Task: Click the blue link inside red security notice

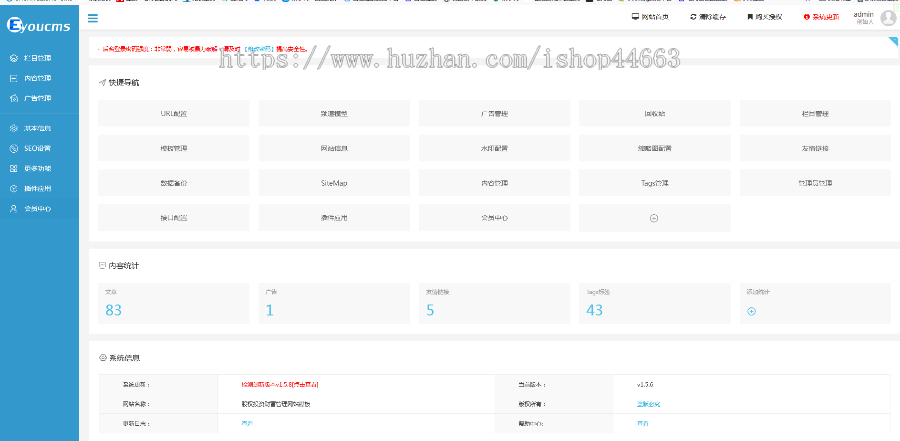Action: 259,49
